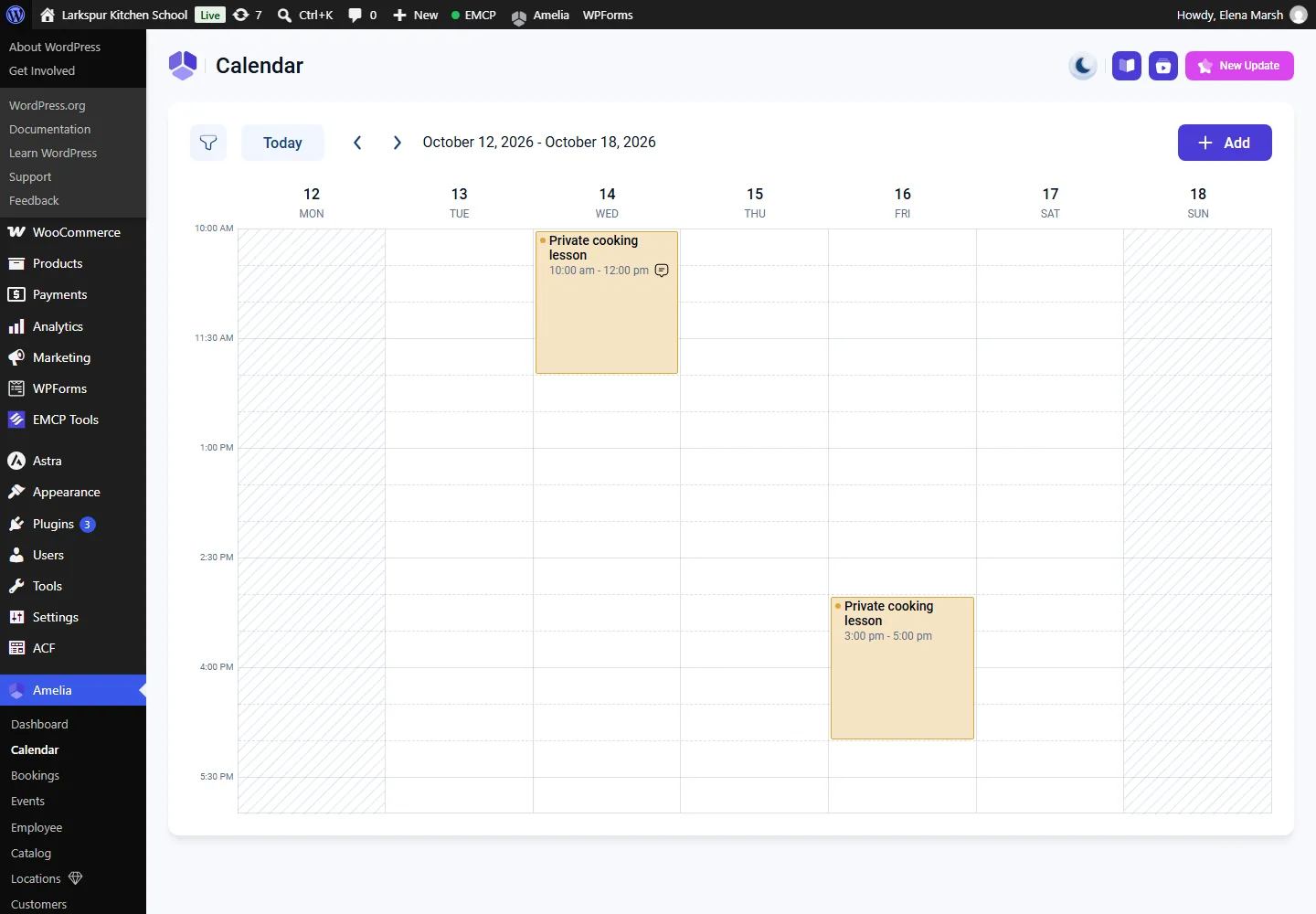The height and width of the screenshot is (914, 1316).
Task: Open the Amelia Events submenu
Action: pyautogui.click(x=27, y=801)
